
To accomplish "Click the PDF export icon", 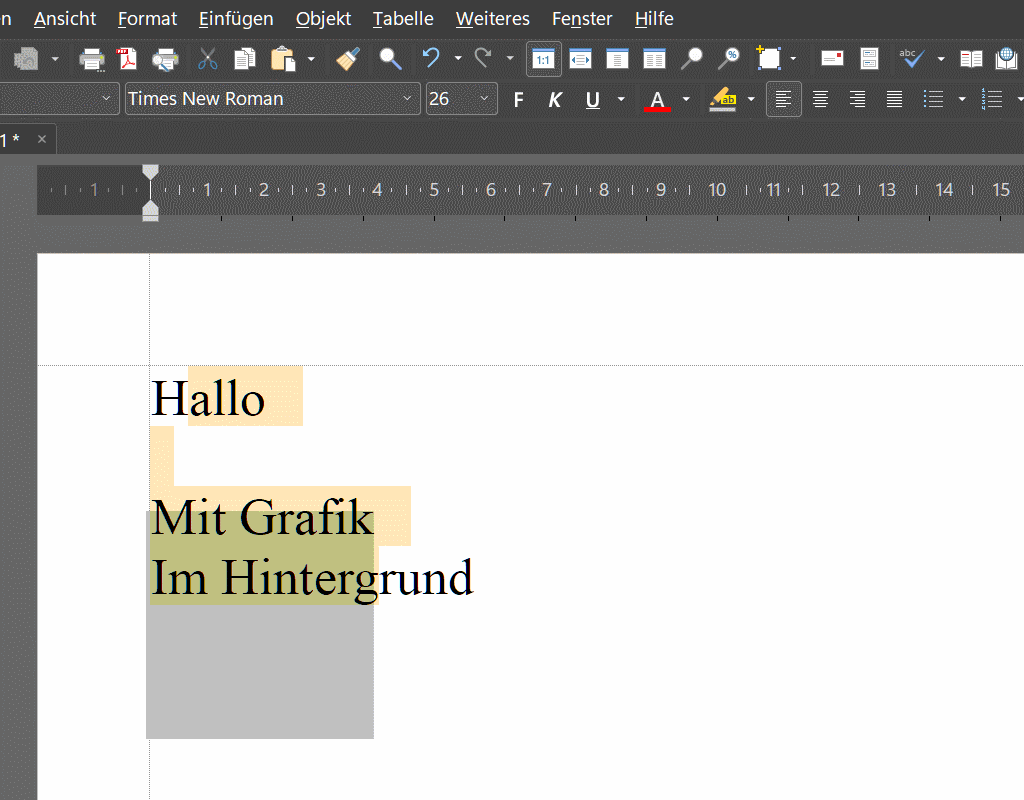I will pyautogui.click(x=128, y=59).
